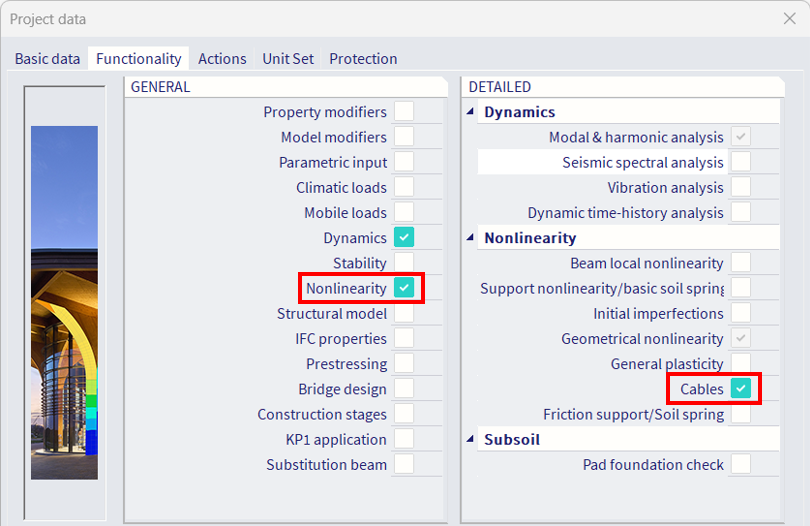Open the Unit Set tab
810x526 pixels.
pyautogui.click(x=288, y=58)
